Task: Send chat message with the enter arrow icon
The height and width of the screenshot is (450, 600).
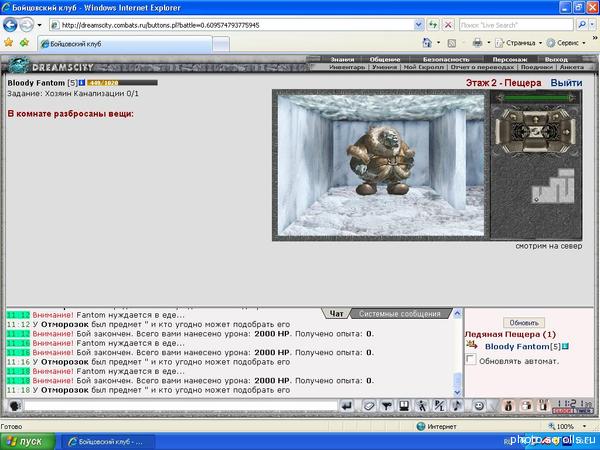Action: [347, 406]
